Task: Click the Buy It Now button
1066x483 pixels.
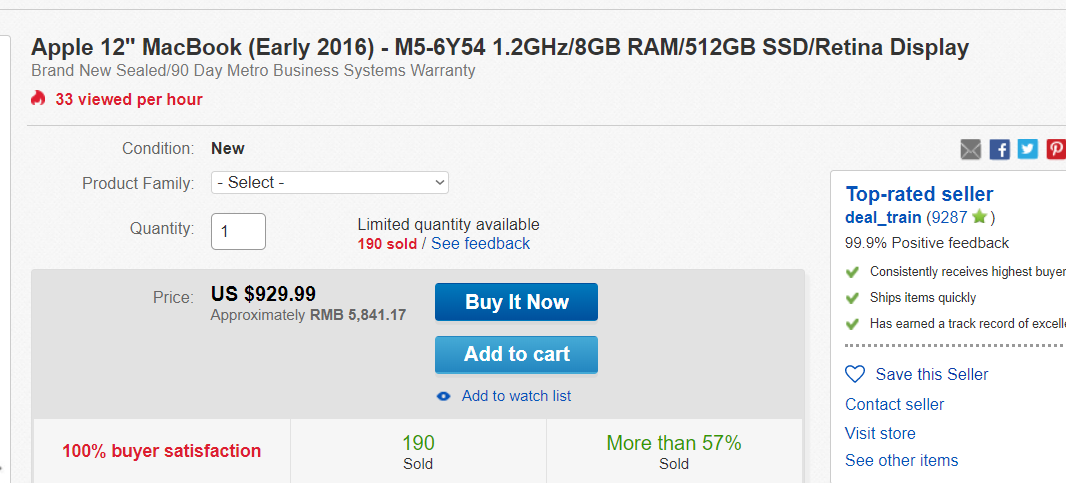Action: coord(517,302)
